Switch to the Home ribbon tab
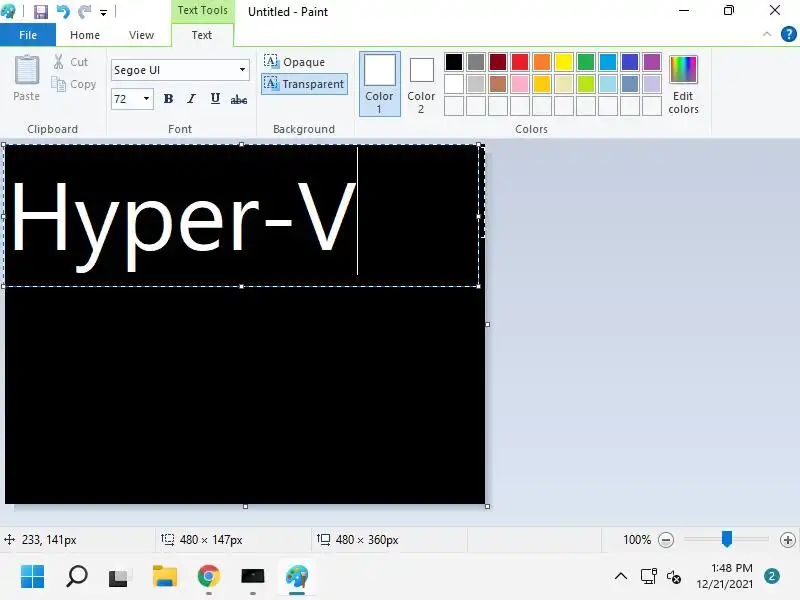 coord(85,35)
